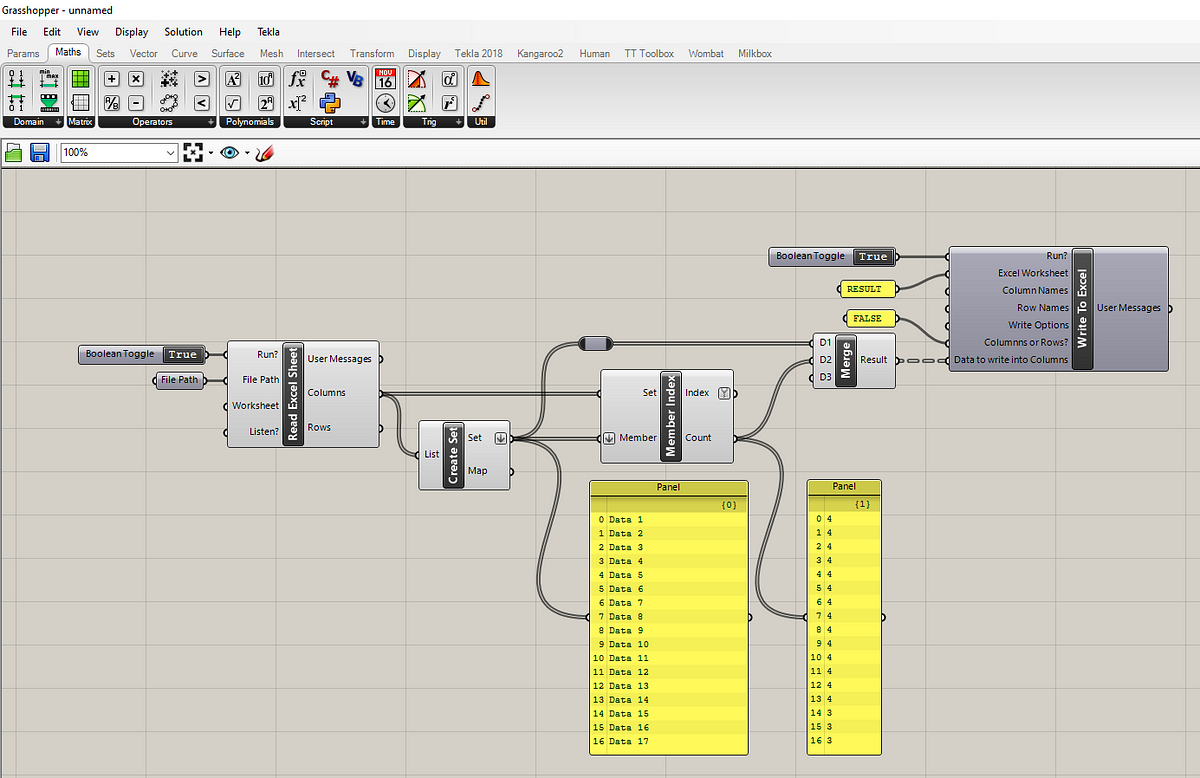Add a C# Script component

[x=330, y=78]
